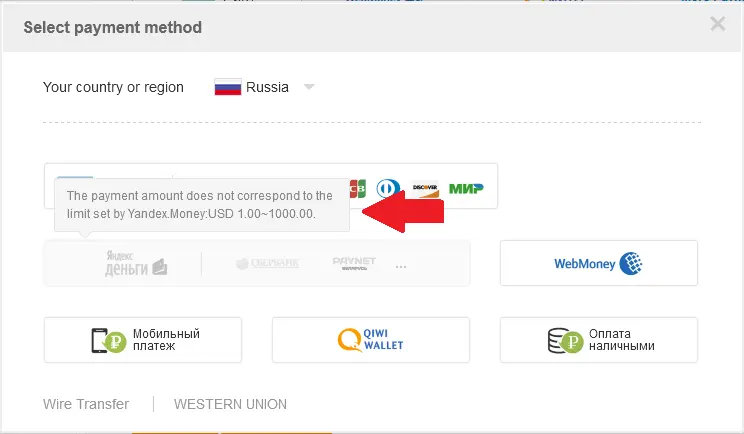Viewport: 744px width, 434px height.
Task: Click the WebMoney globe icon
Action: (631, 263)
